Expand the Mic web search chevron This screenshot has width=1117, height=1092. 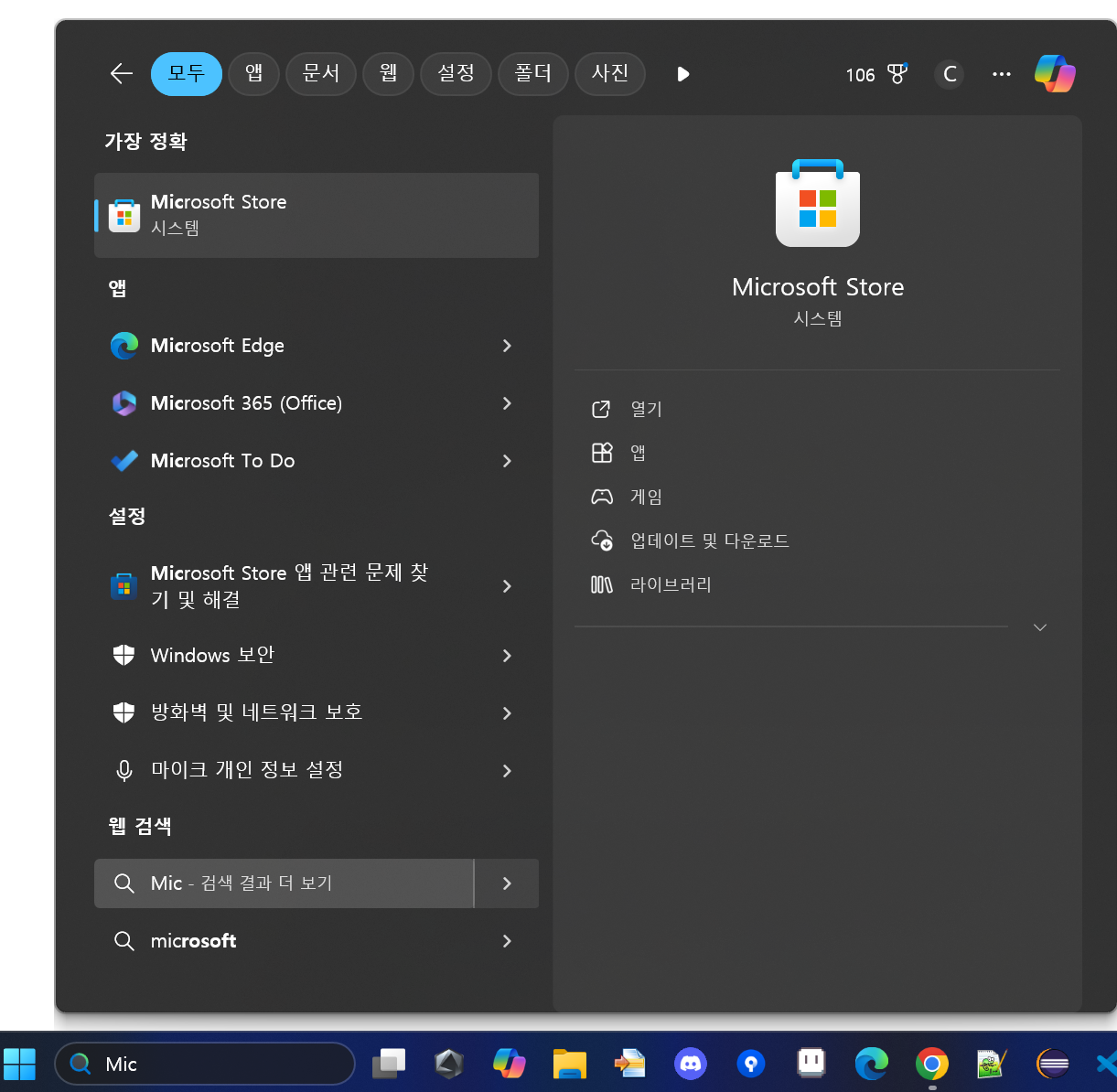click(507, 883)
